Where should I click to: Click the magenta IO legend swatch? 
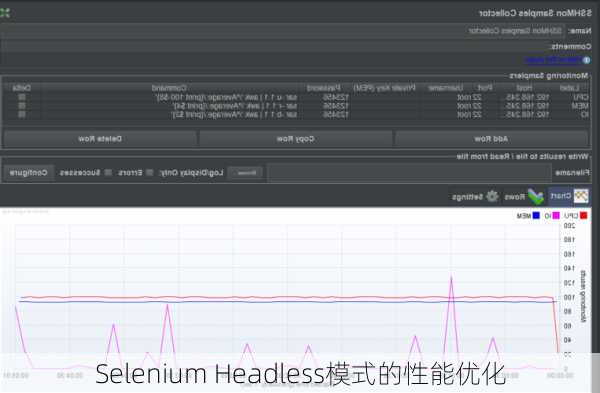[556, 216]
